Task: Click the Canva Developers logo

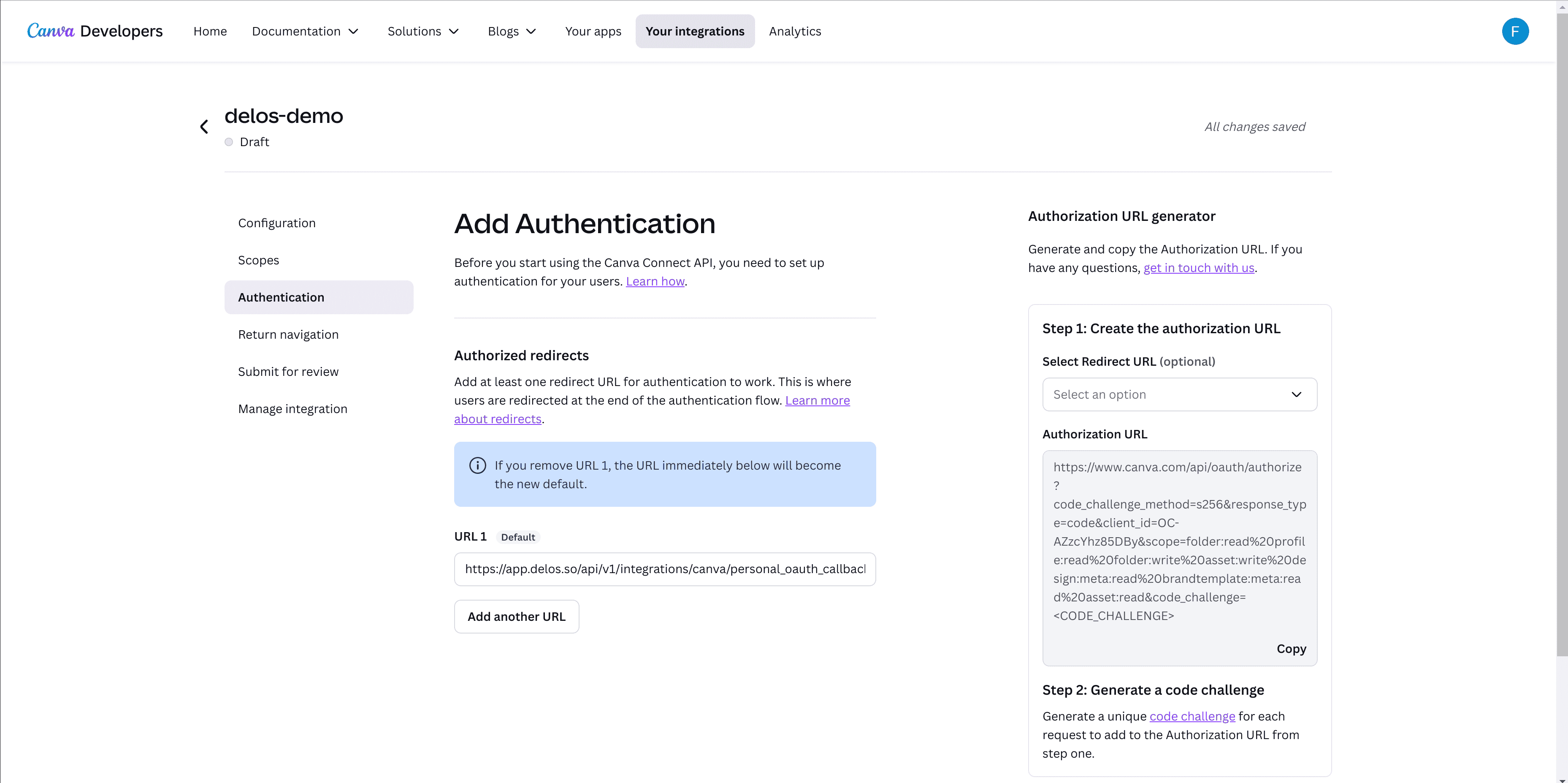Action: click(95, 31)
